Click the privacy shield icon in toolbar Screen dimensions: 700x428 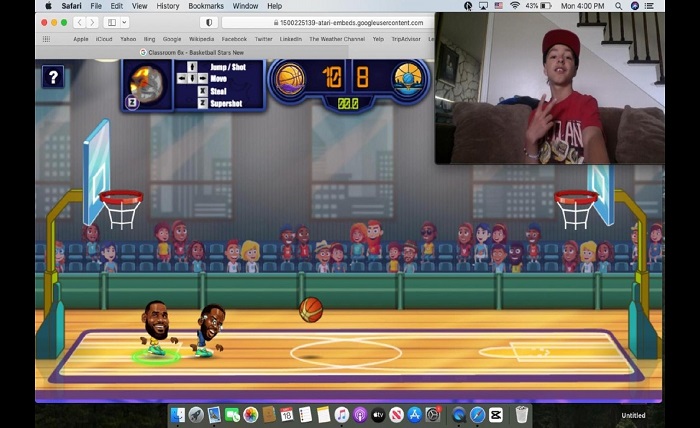pos(208,22)
